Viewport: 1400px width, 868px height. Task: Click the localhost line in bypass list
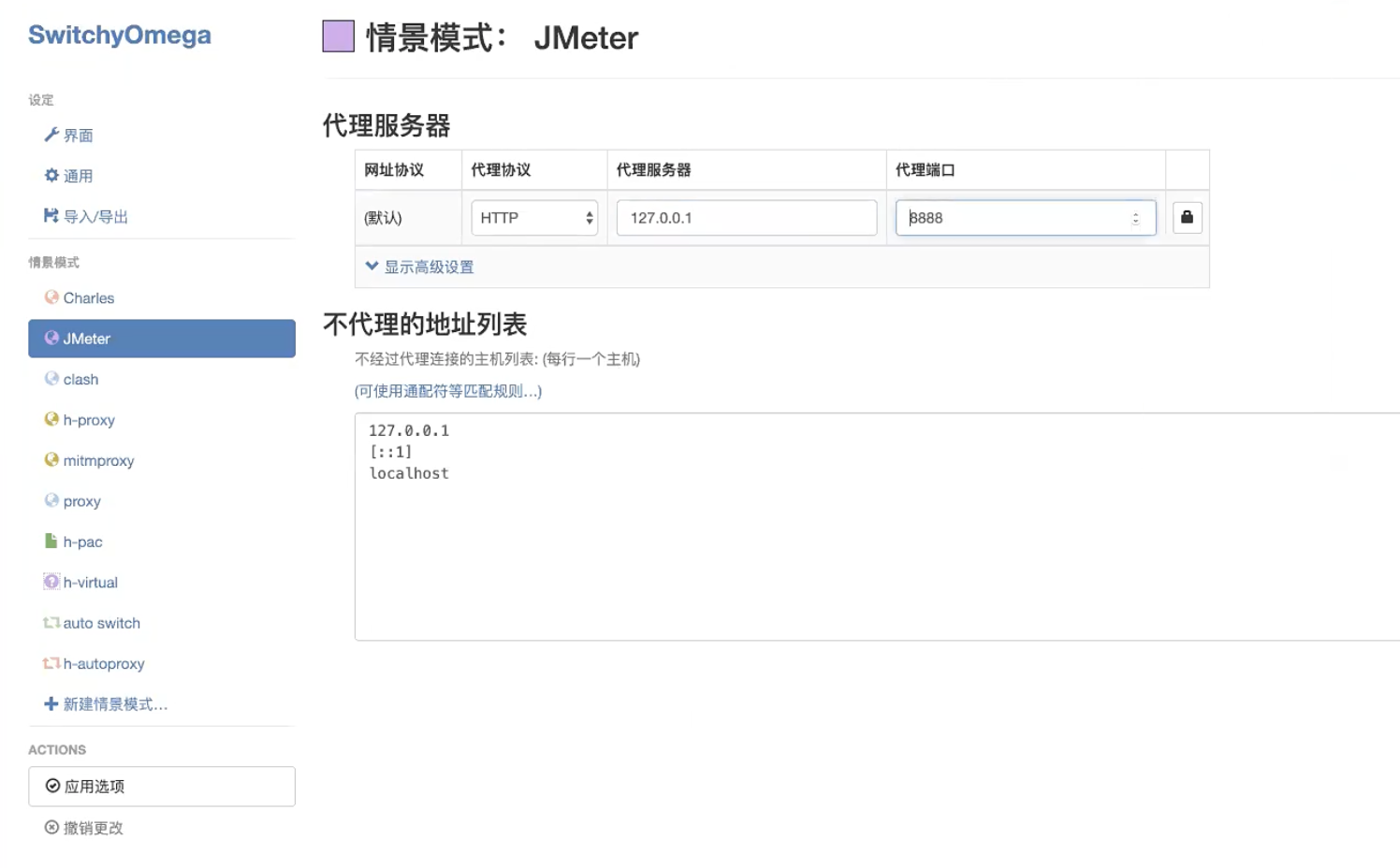[409, 473]
